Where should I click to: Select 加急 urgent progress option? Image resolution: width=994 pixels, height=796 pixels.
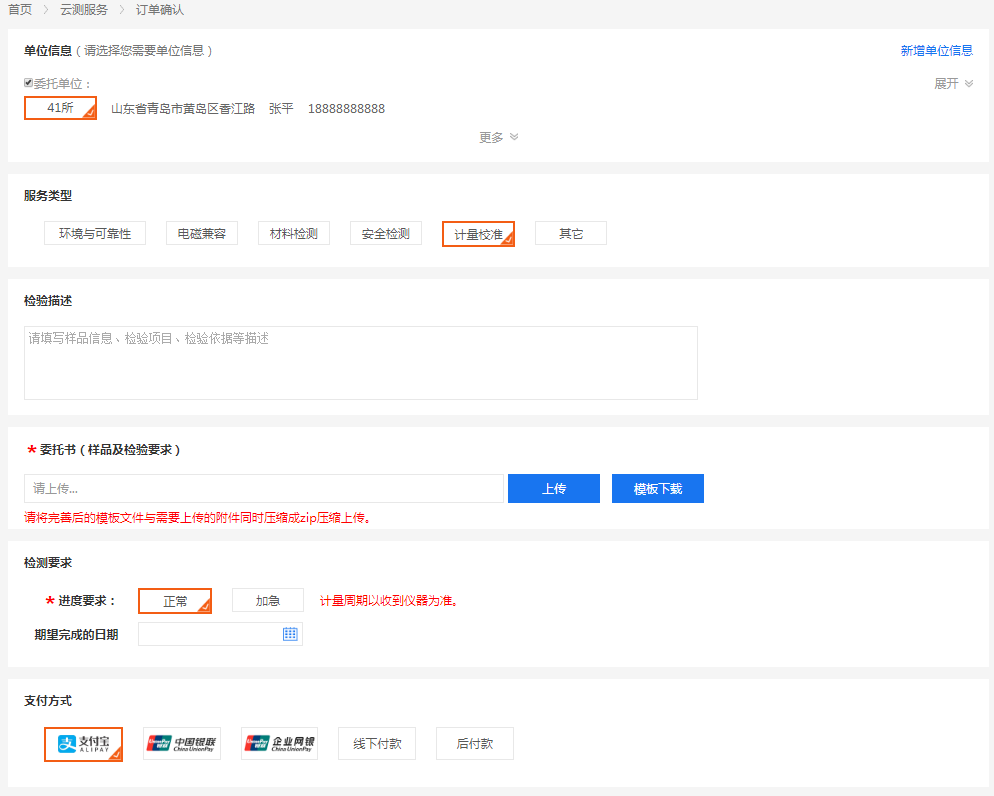point(268,601)
